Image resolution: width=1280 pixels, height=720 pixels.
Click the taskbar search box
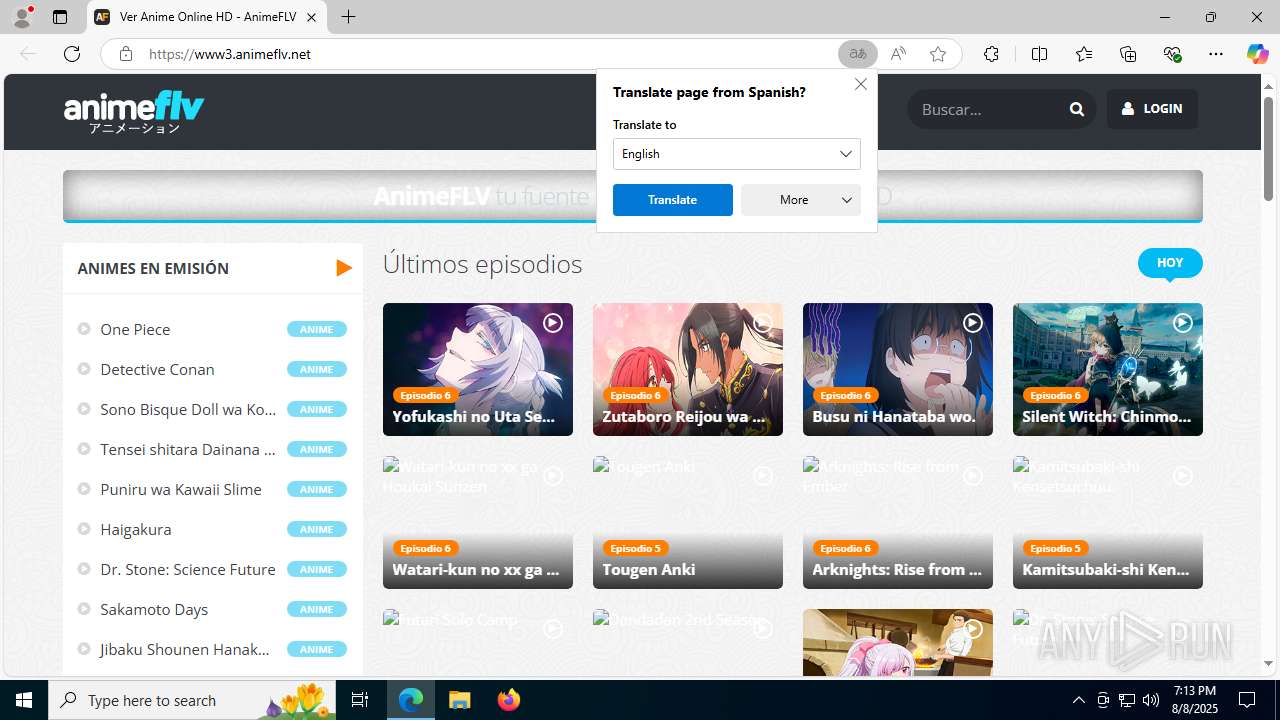(x=191, y=700)
